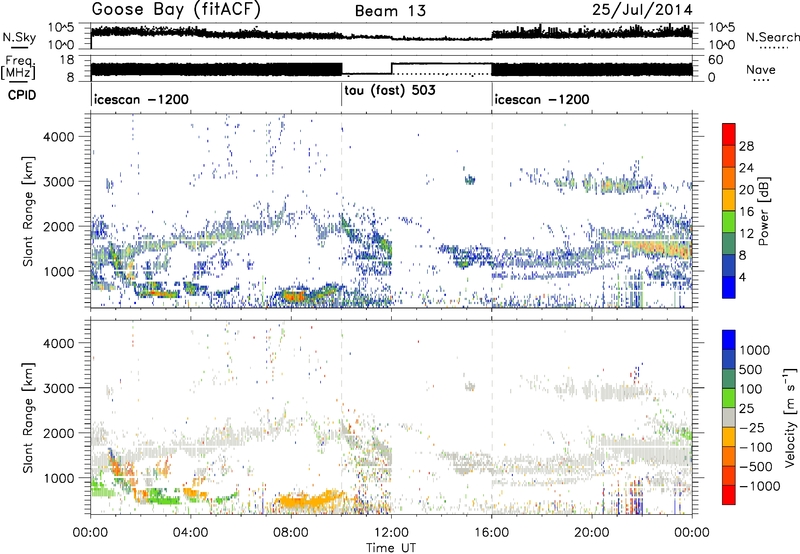Click the strong echo near 08:00 in power panel
Screen dimensions: 800x554
[293, 295]
